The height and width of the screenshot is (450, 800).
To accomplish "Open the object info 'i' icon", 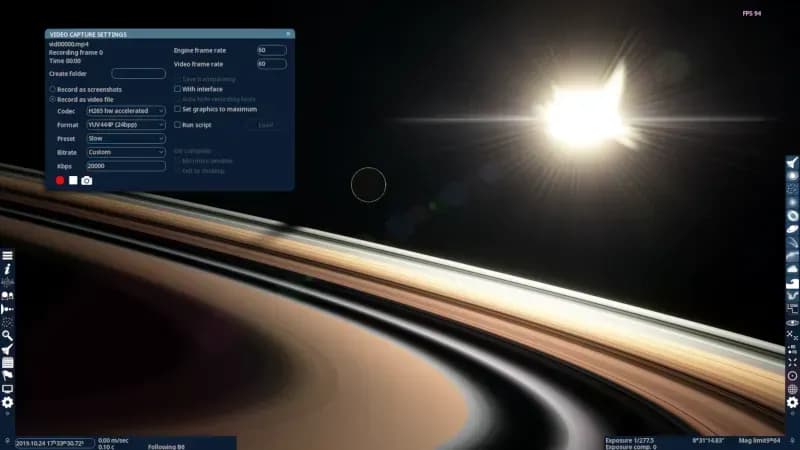I will (7, 269).
